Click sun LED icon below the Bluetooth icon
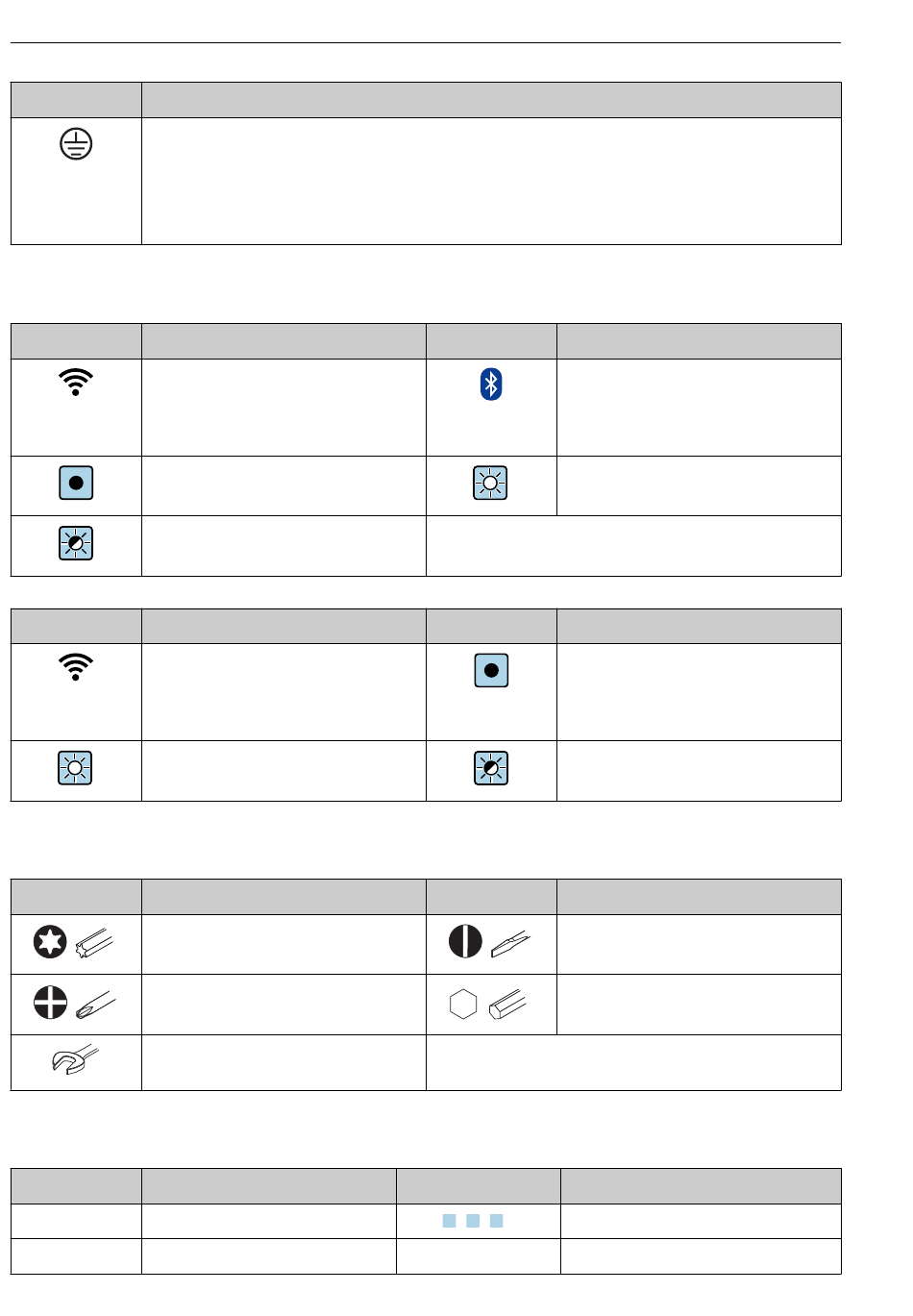The height and width of the screenshot is (1316, 913). 491,483
